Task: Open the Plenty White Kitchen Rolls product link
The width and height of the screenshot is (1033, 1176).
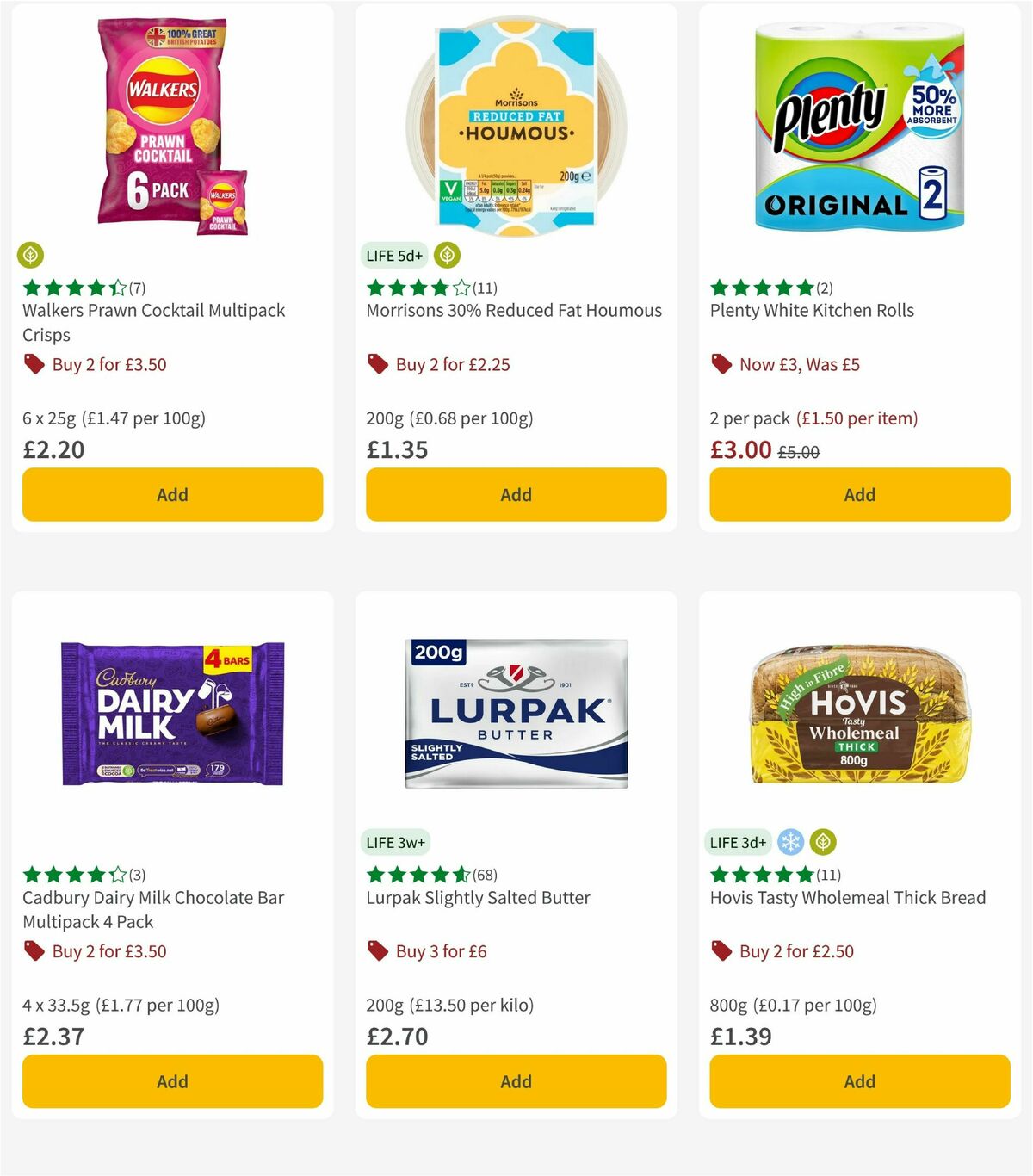Action: coord(812,310)
